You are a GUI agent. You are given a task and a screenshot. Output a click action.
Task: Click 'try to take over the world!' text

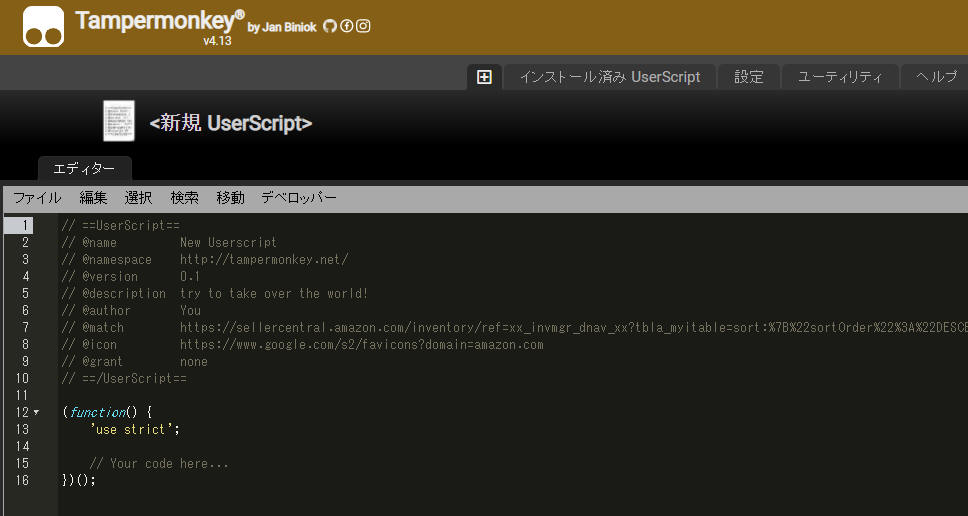click(x=274, y=294)
